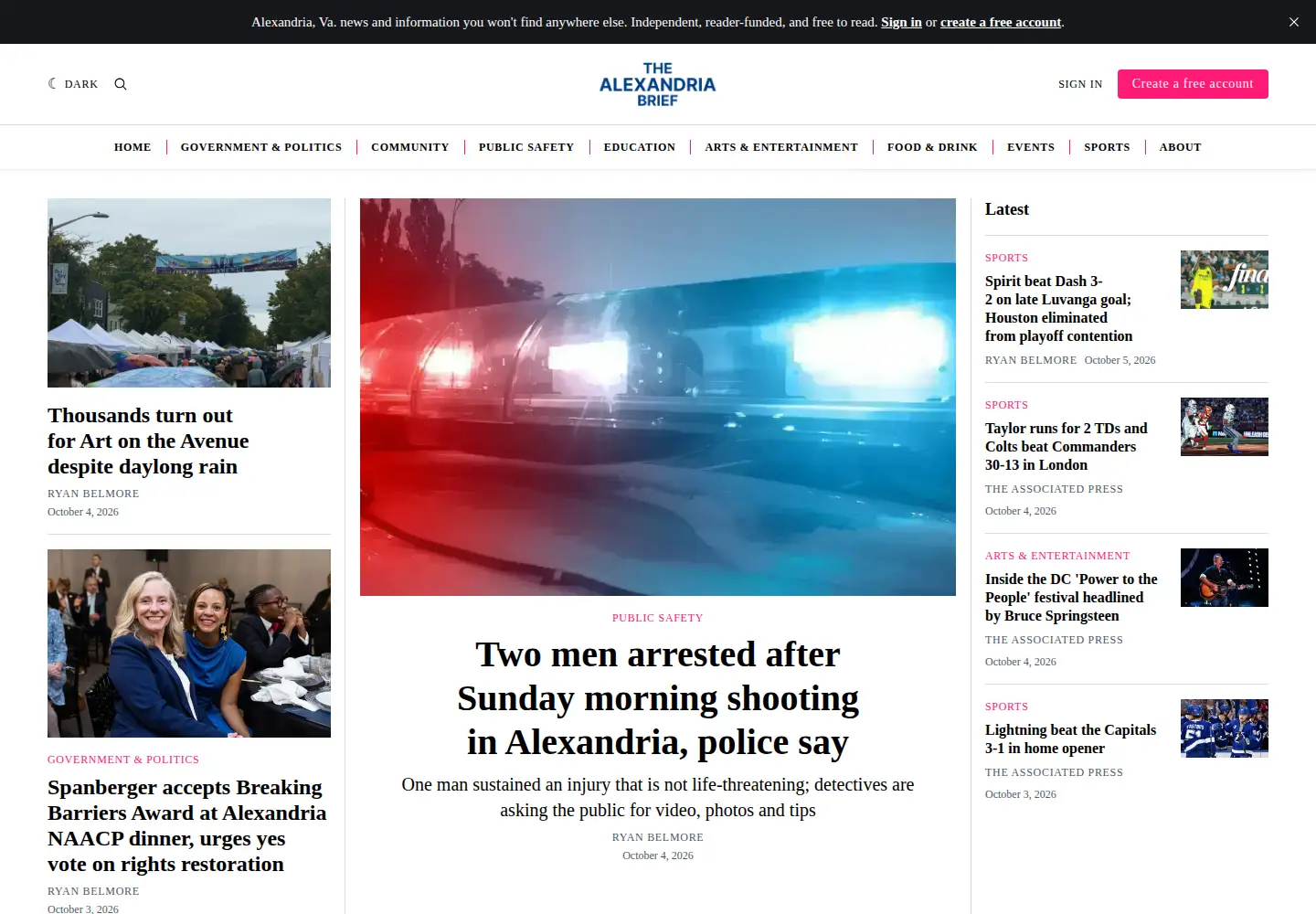Open the SIGN IN header link
Viewport: 1316px width, 914px height.
click(x=1080, y=84)
